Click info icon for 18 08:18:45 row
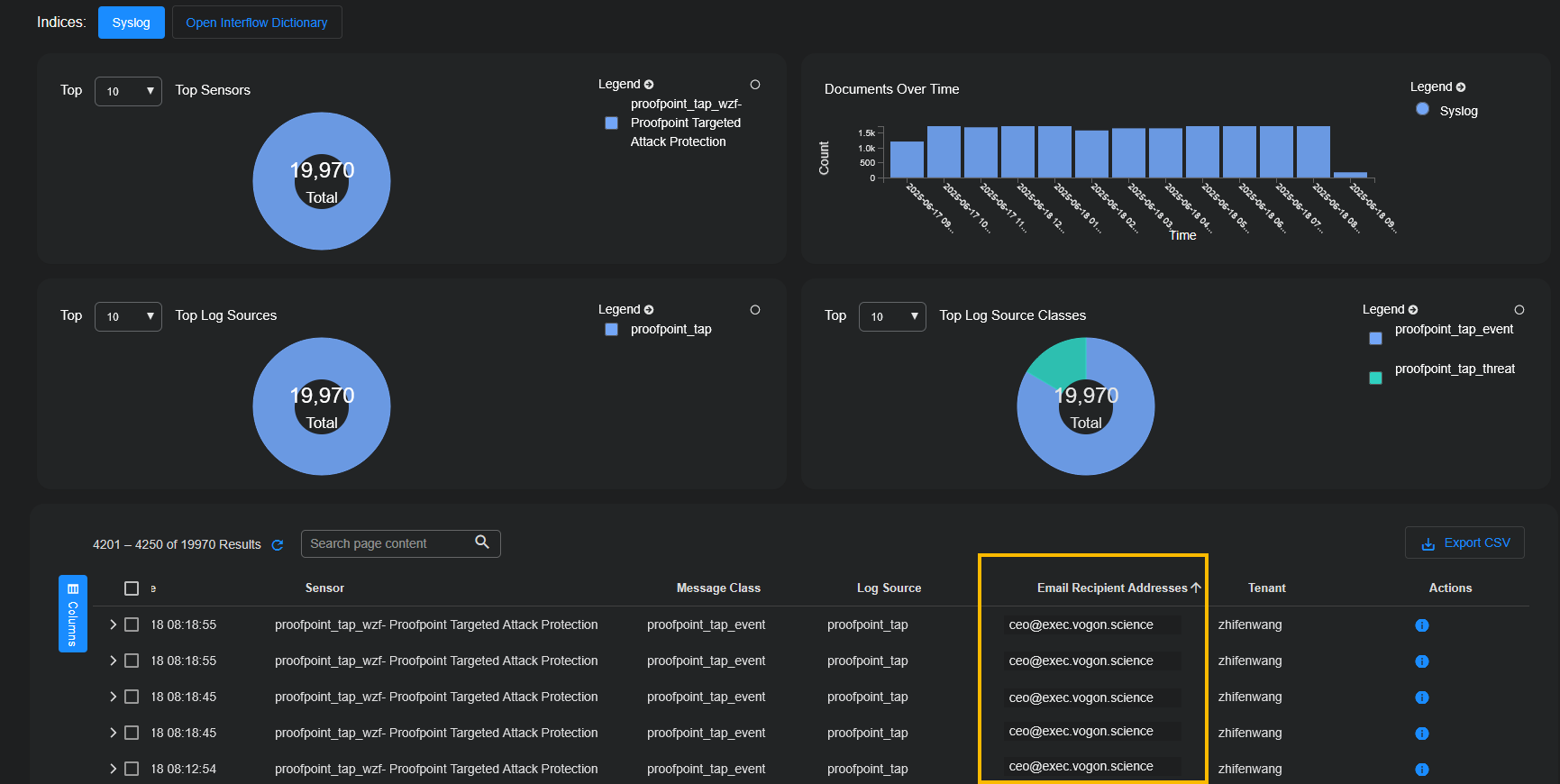1560x784 pixels. (1421, 697)
